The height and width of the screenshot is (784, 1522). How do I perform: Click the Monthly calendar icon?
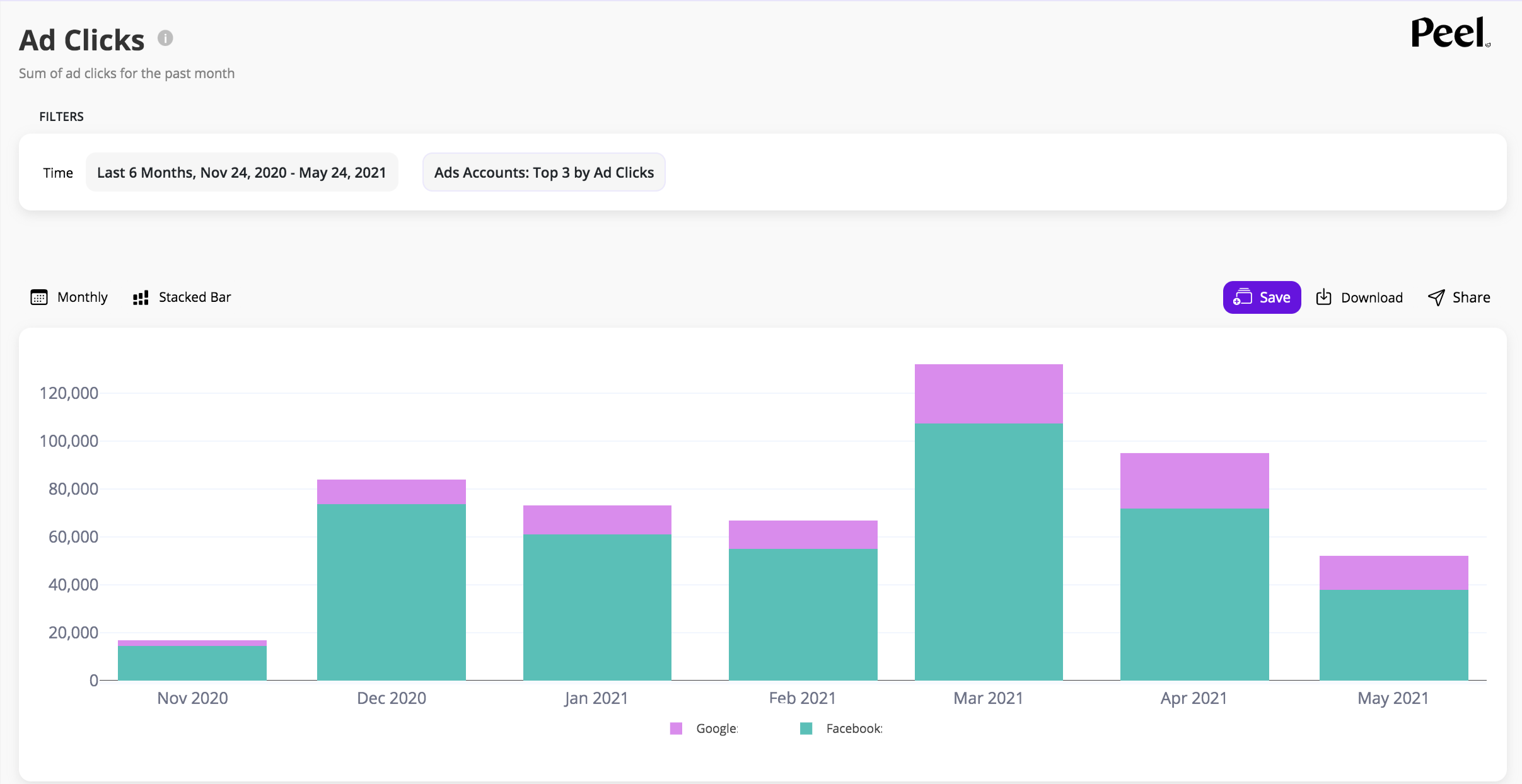(39, 297)
